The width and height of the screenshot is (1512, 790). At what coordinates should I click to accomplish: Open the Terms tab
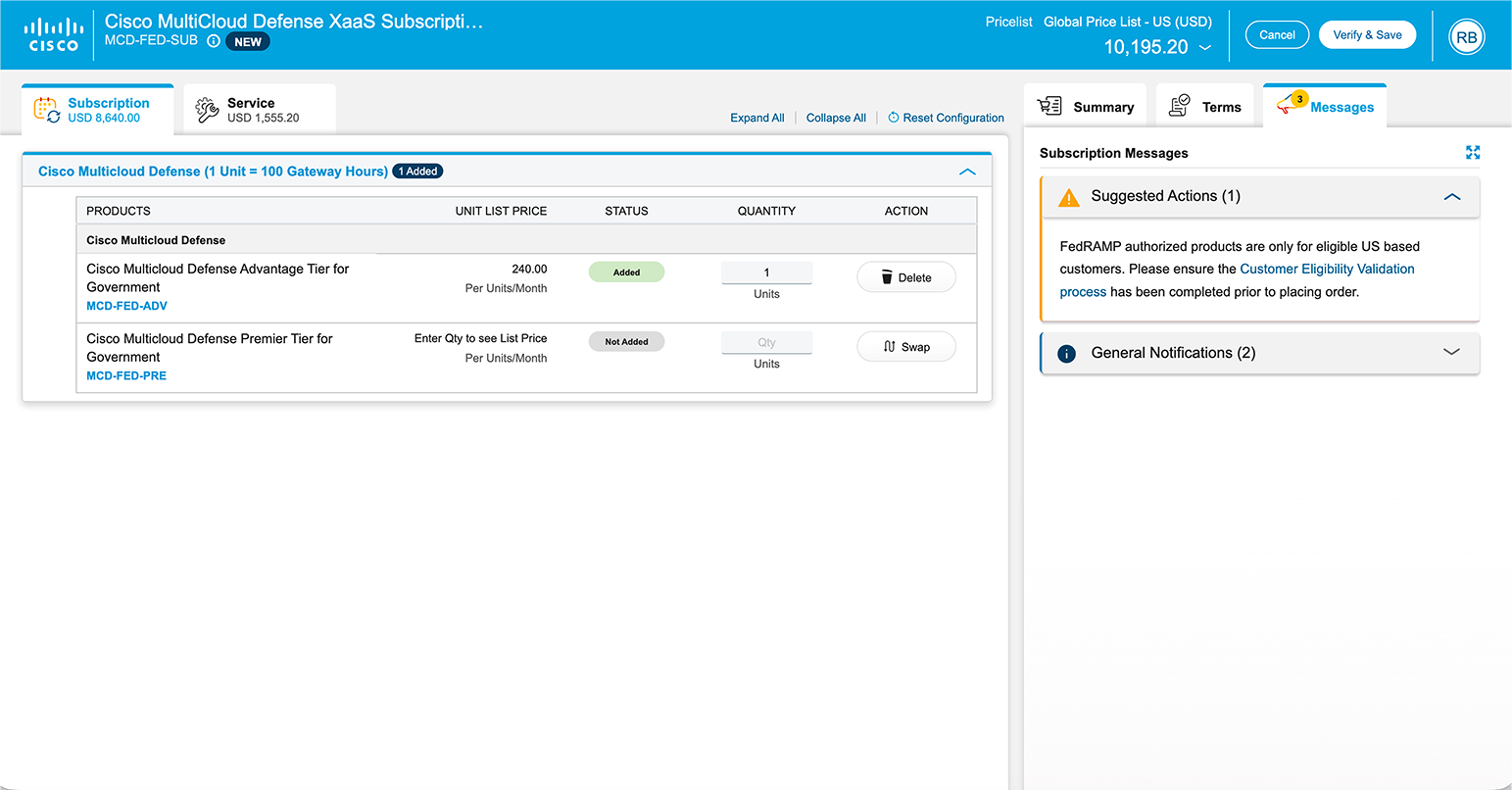[x=1205, y=106]
